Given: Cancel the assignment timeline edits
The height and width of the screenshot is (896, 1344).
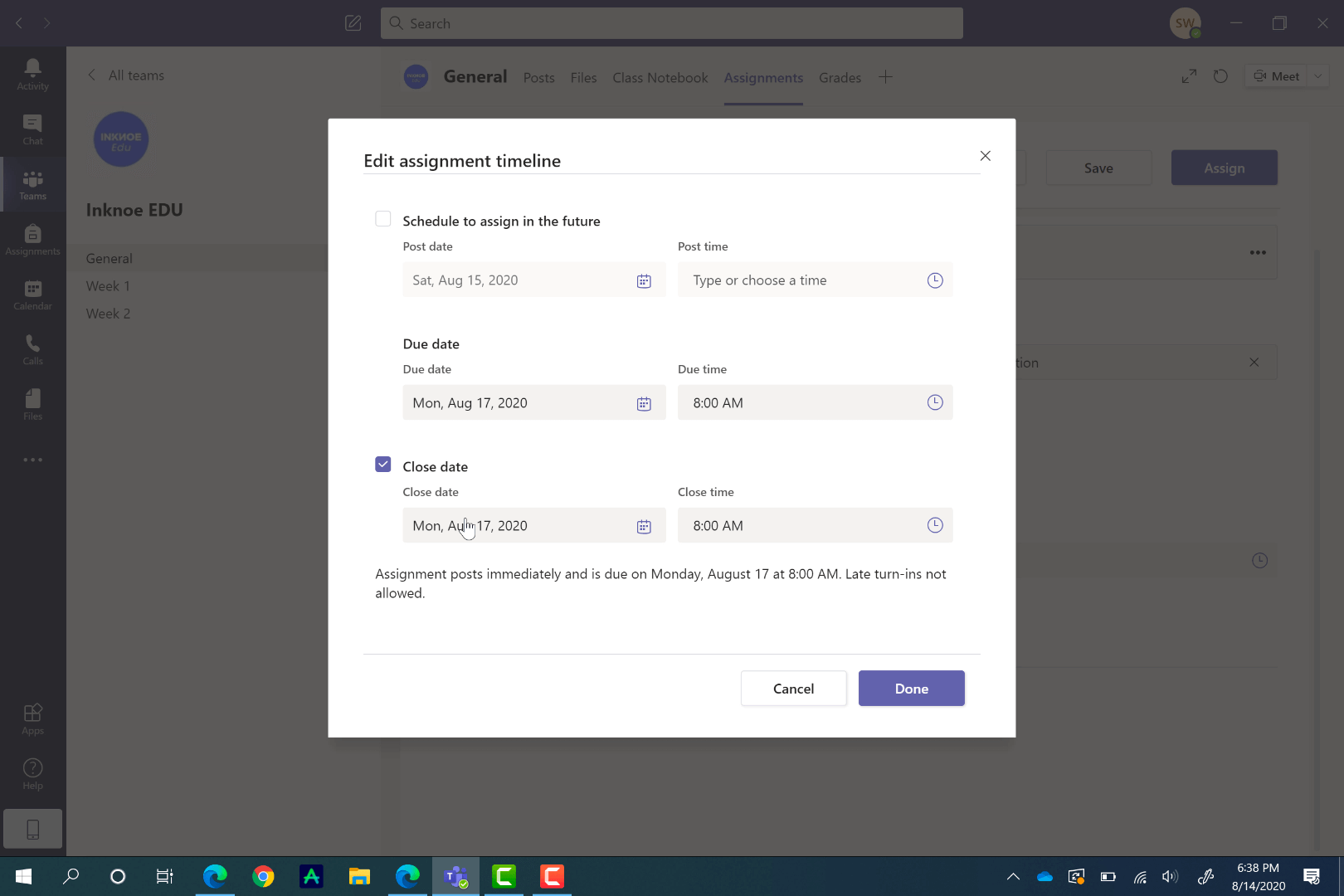Looking at the screenshot, I should [x=793, y=688].
